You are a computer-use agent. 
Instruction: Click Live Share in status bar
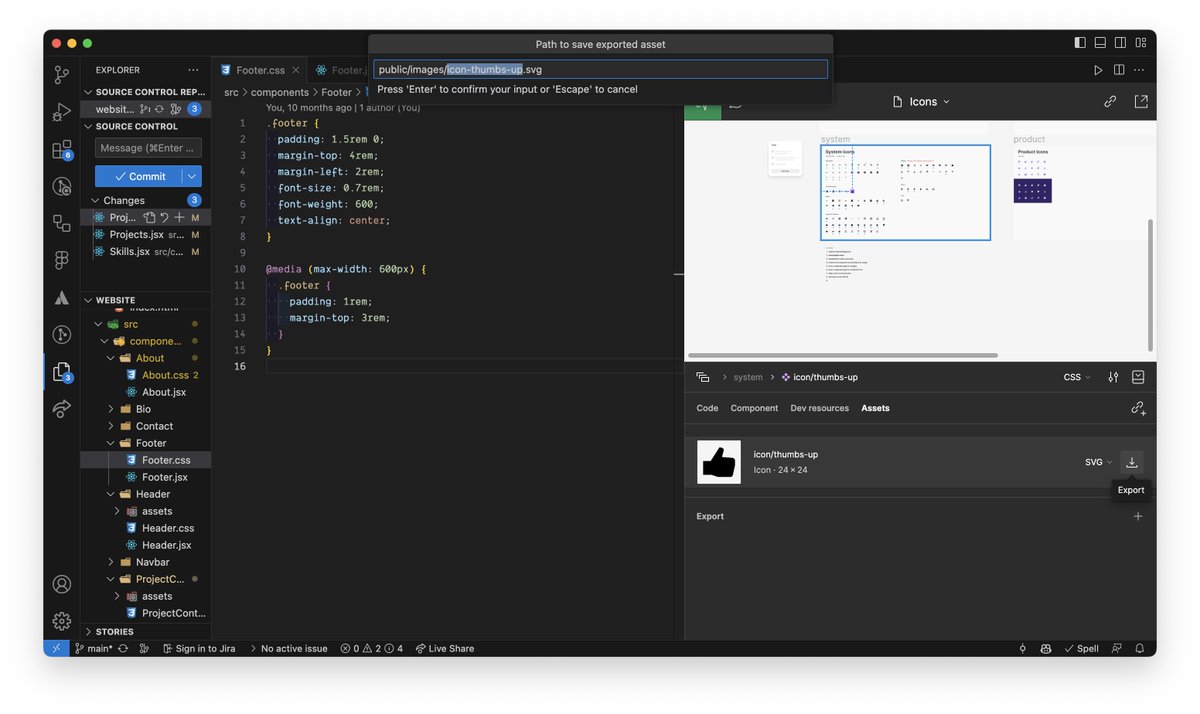[445, 648]
